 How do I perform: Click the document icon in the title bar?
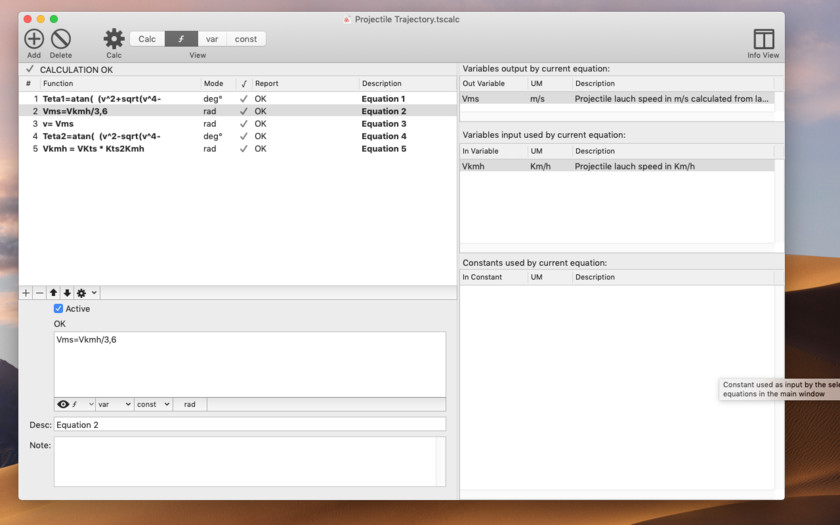347,19
